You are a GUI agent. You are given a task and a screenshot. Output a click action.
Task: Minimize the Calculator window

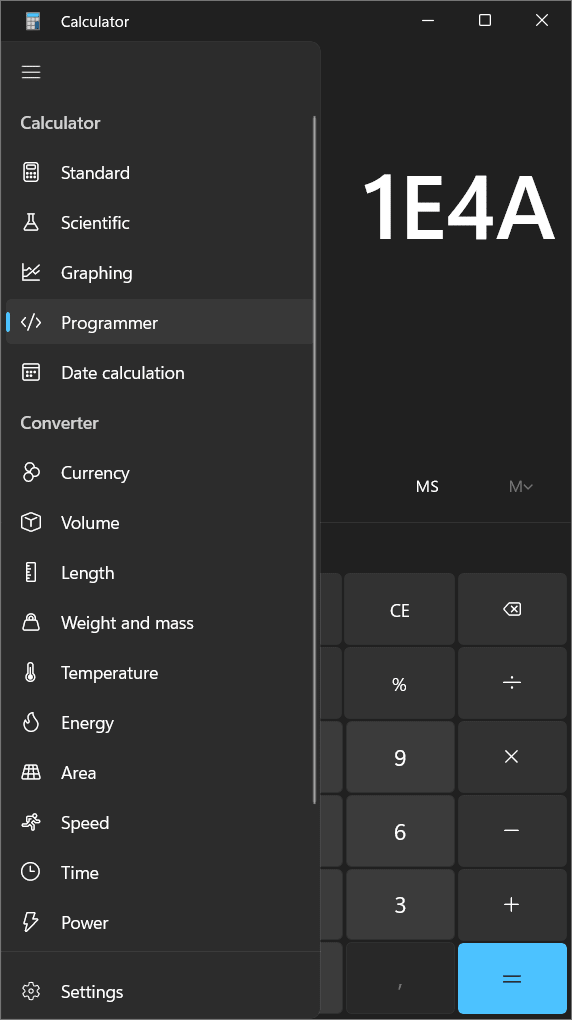[x=428, y=21]
